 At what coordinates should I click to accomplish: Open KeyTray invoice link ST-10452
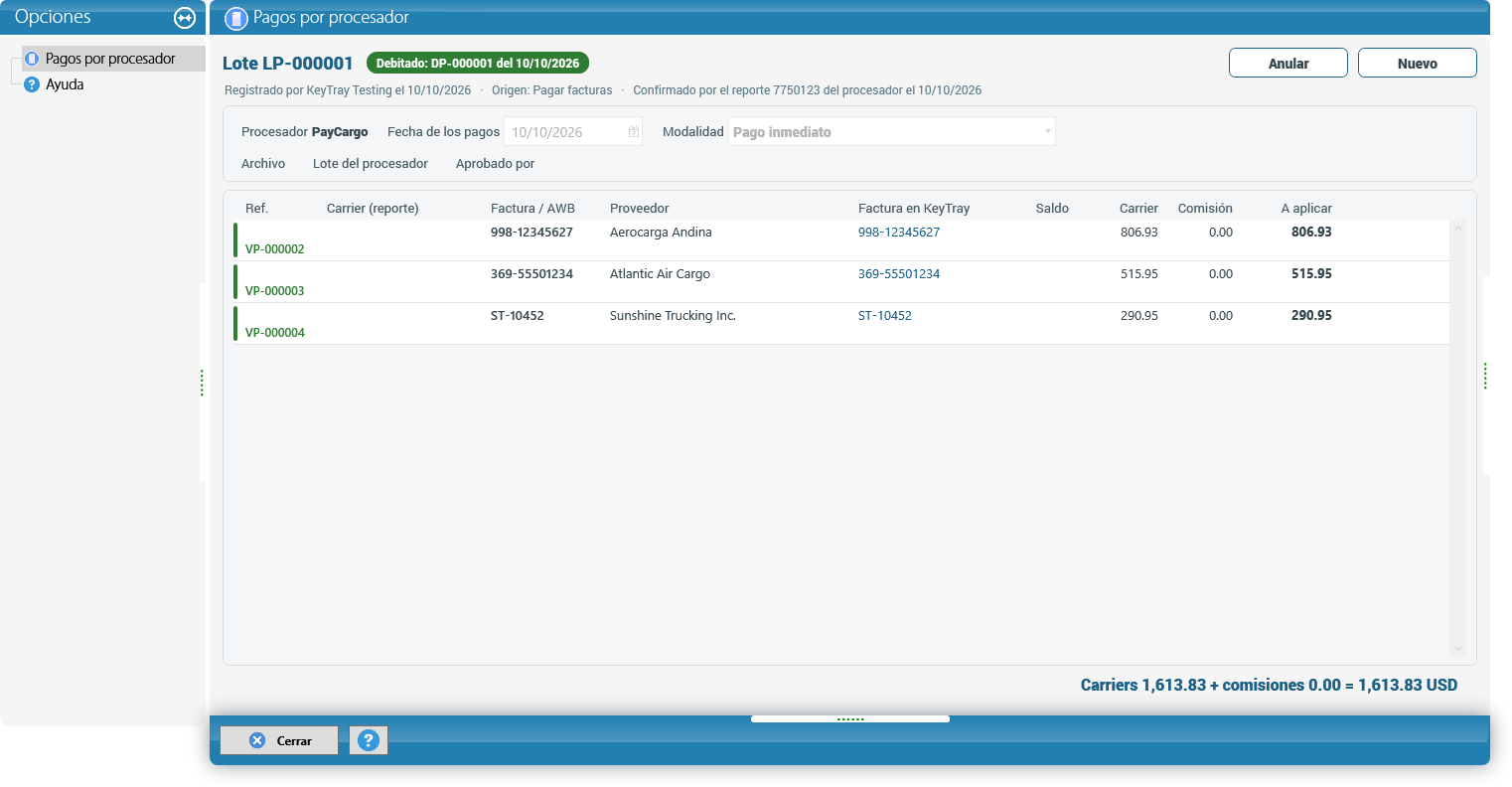(885, 316)
